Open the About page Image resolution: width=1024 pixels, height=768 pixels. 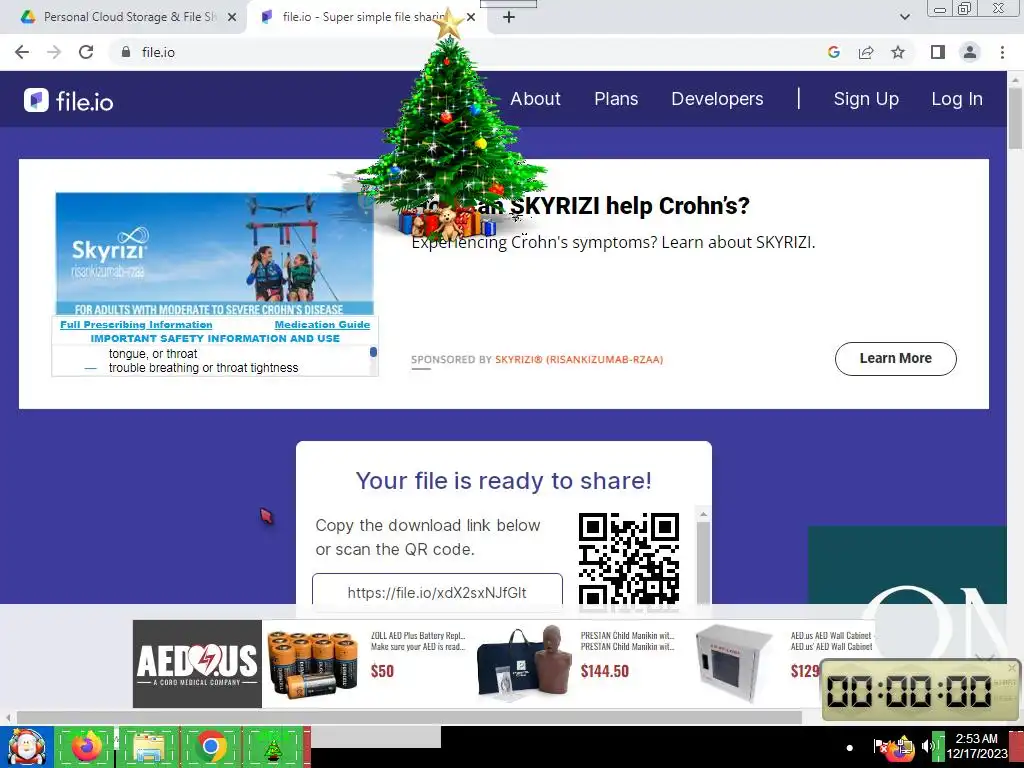pyautogui.click(x=535, y=99)
